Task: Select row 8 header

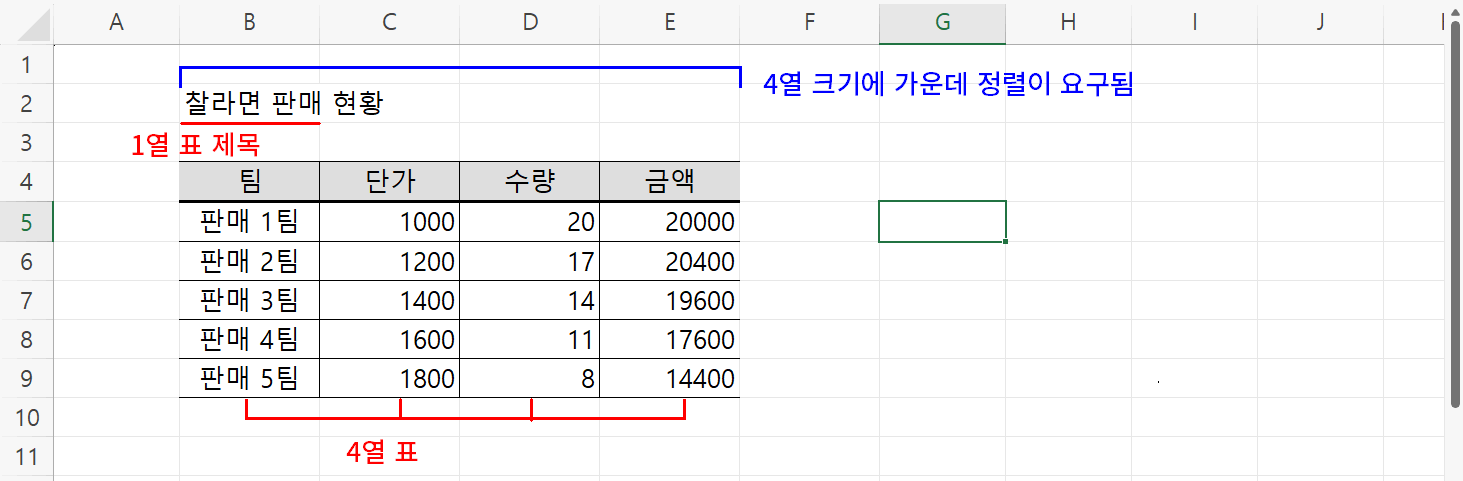Action: point(27,339)
